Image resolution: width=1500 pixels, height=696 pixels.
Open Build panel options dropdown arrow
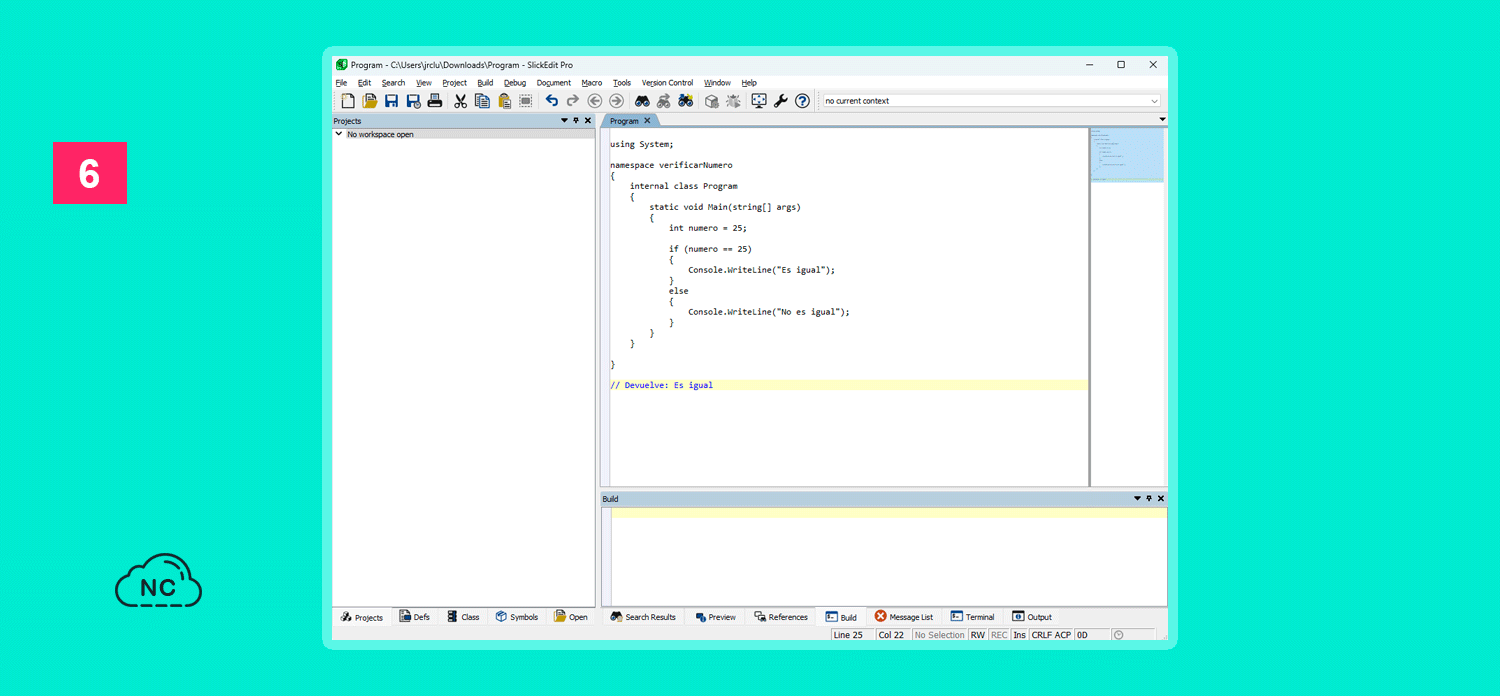[x=1137, y=498]
